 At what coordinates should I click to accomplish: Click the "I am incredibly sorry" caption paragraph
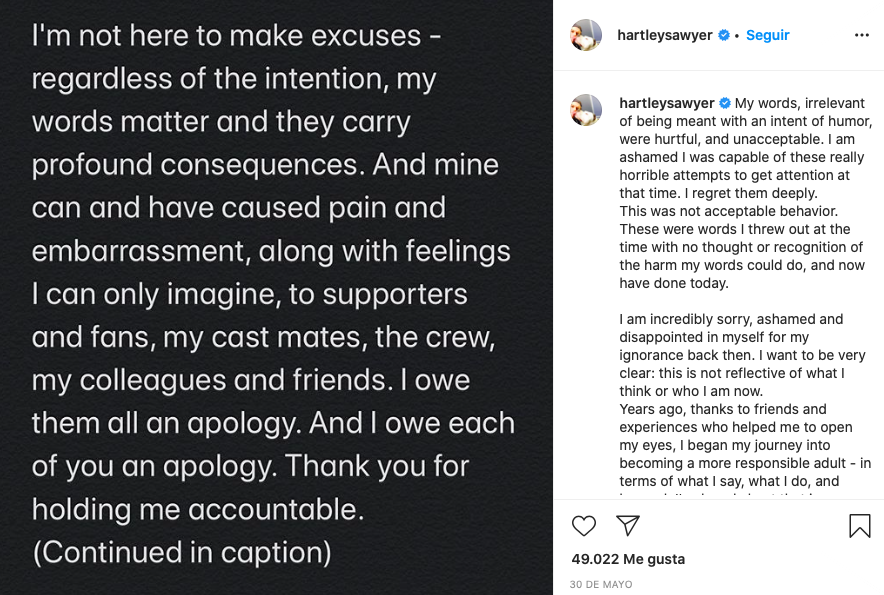pos(731,319)
